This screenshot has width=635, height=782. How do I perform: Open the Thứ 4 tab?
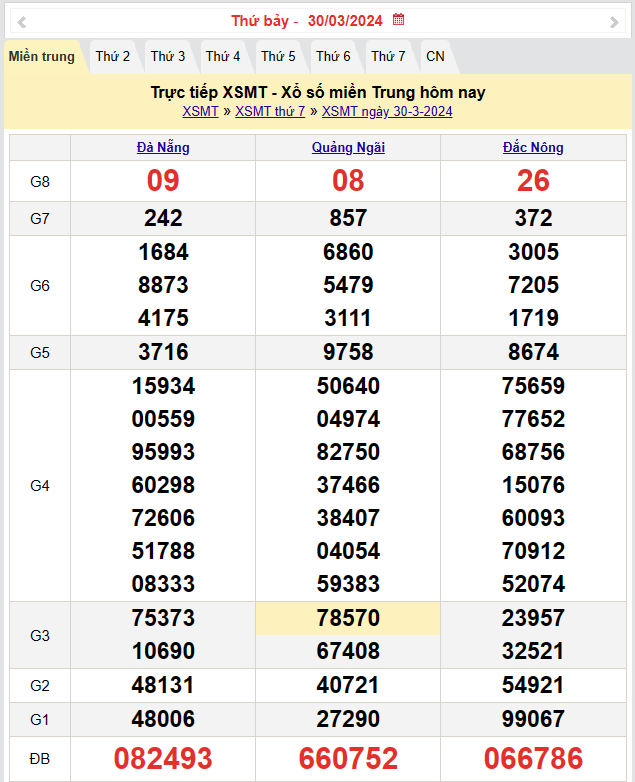coord(223,57)
